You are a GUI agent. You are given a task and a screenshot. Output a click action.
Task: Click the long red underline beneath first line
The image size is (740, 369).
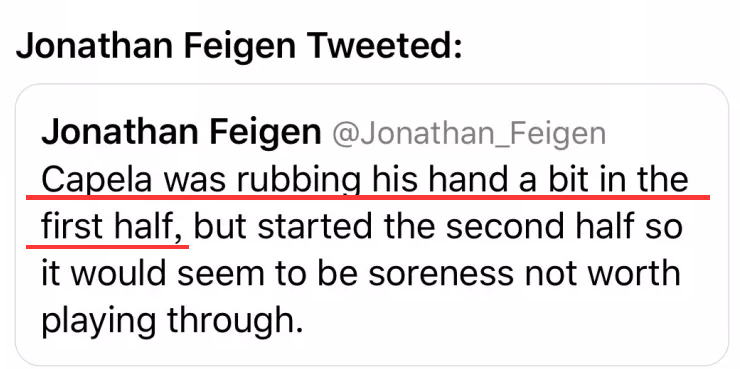pos(368,197)
